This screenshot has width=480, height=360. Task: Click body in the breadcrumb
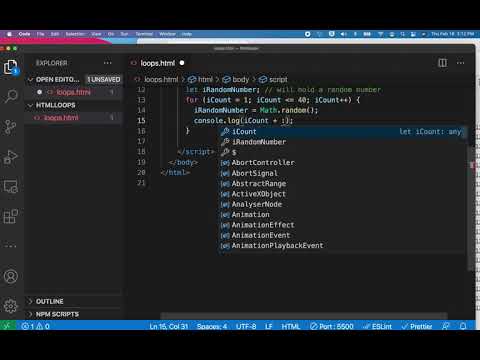[x=236, y=79]
